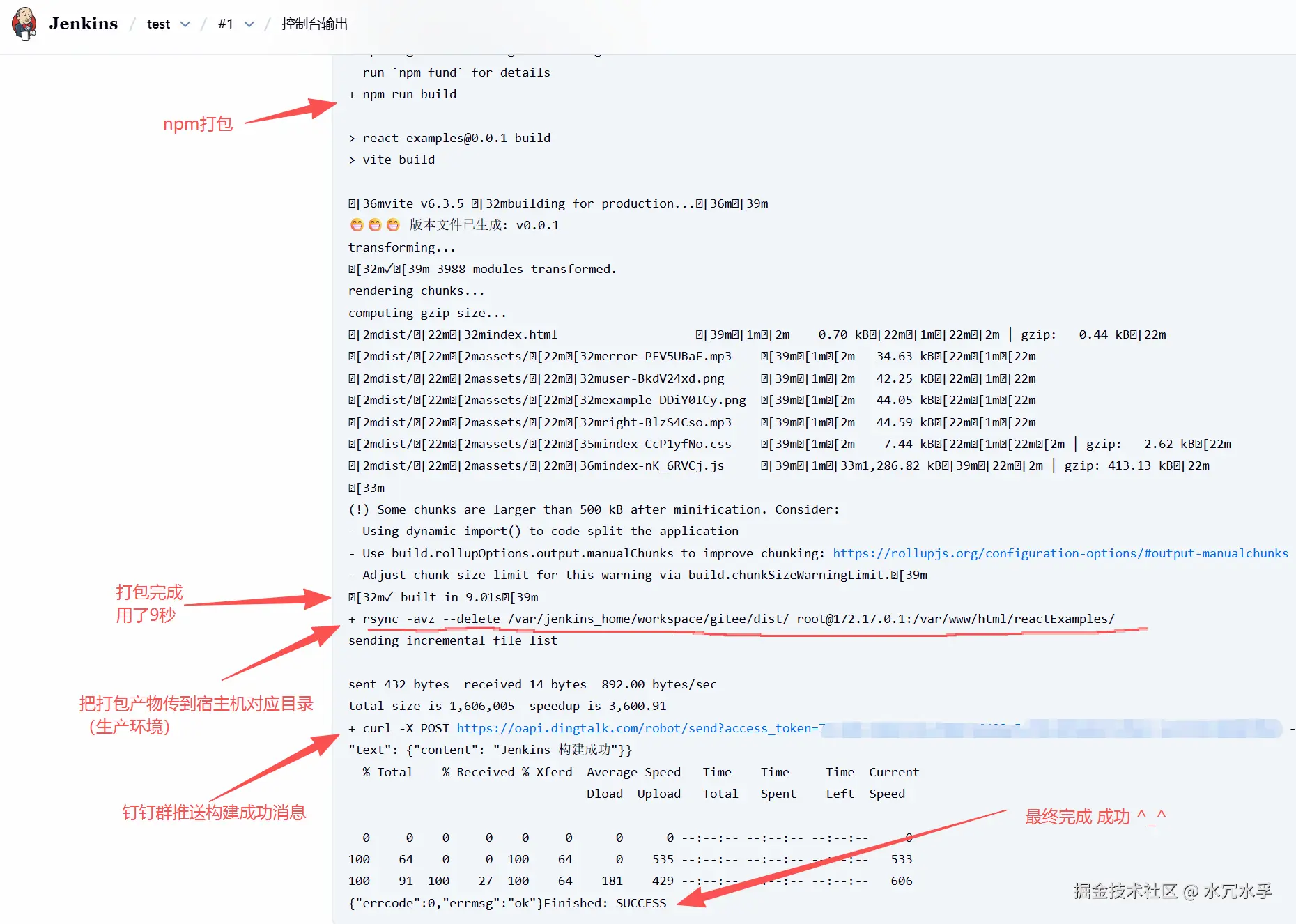Click the 'Finished: SUCCESS' status text
Screen dimensions: 1296x924
pyautogui.click(x=605, y=903)
